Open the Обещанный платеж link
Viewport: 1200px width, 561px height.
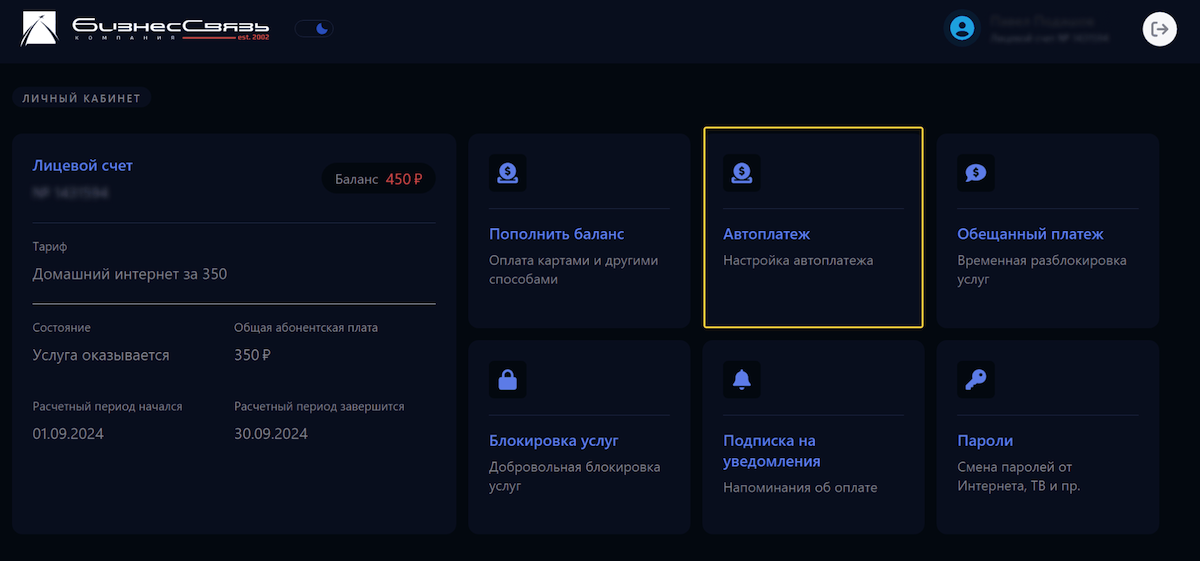[1030, 234]
